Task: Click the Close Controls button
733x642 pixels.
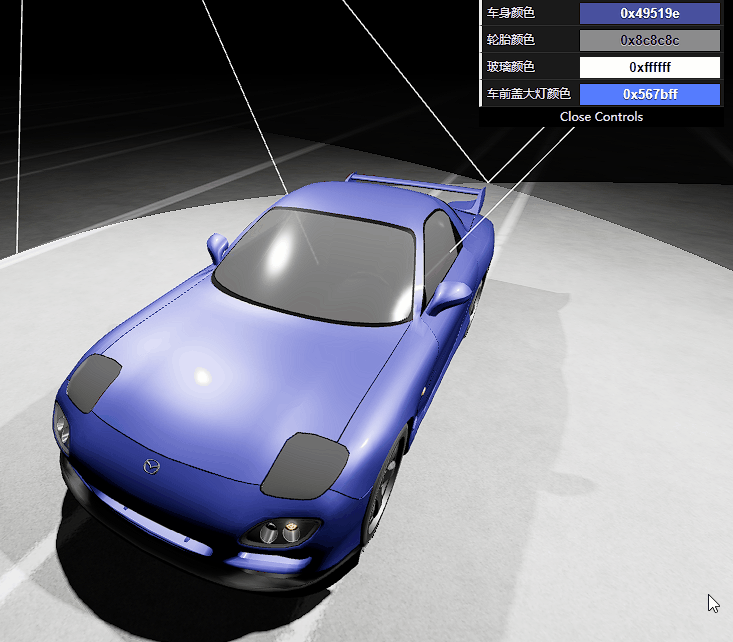Action: (x=601, y=117)
